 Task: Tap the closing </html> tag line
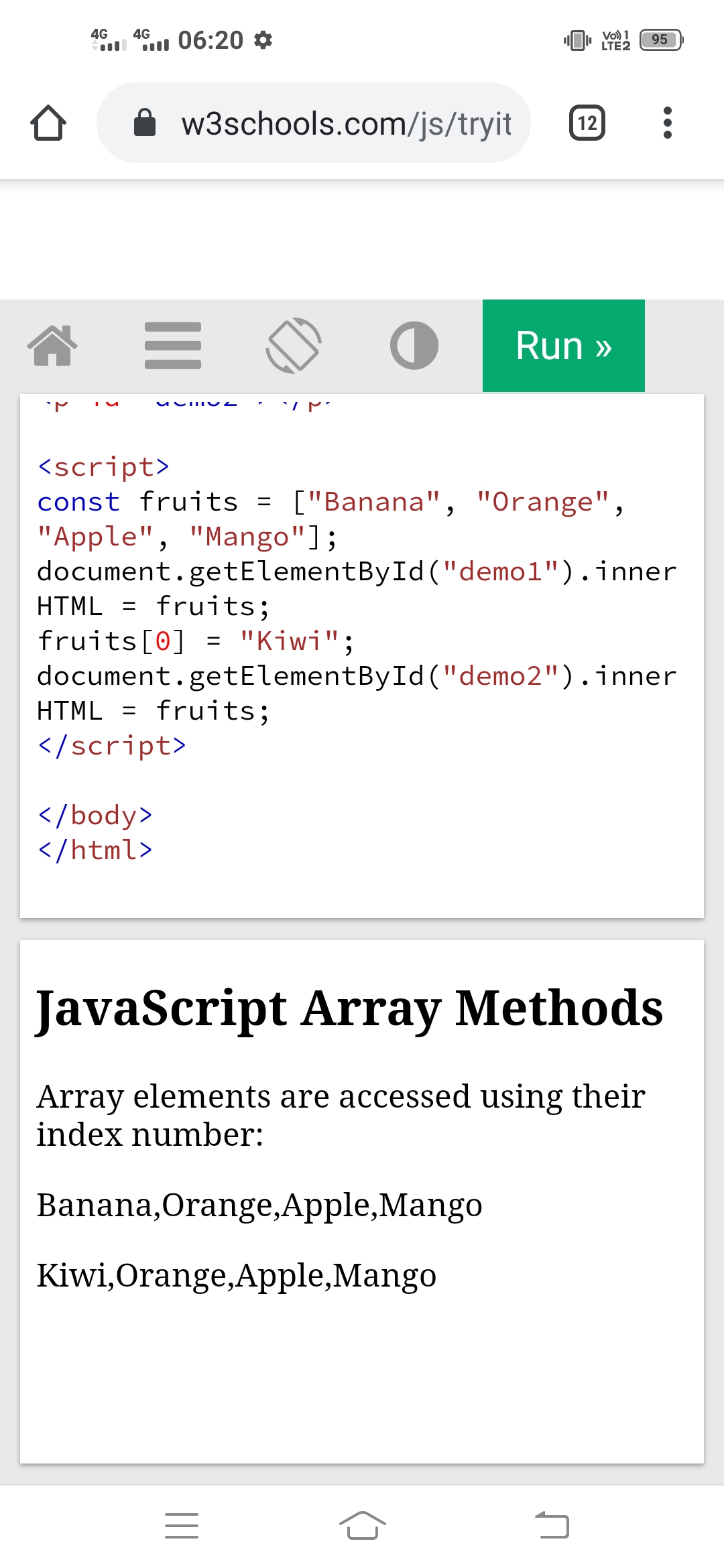95,850
